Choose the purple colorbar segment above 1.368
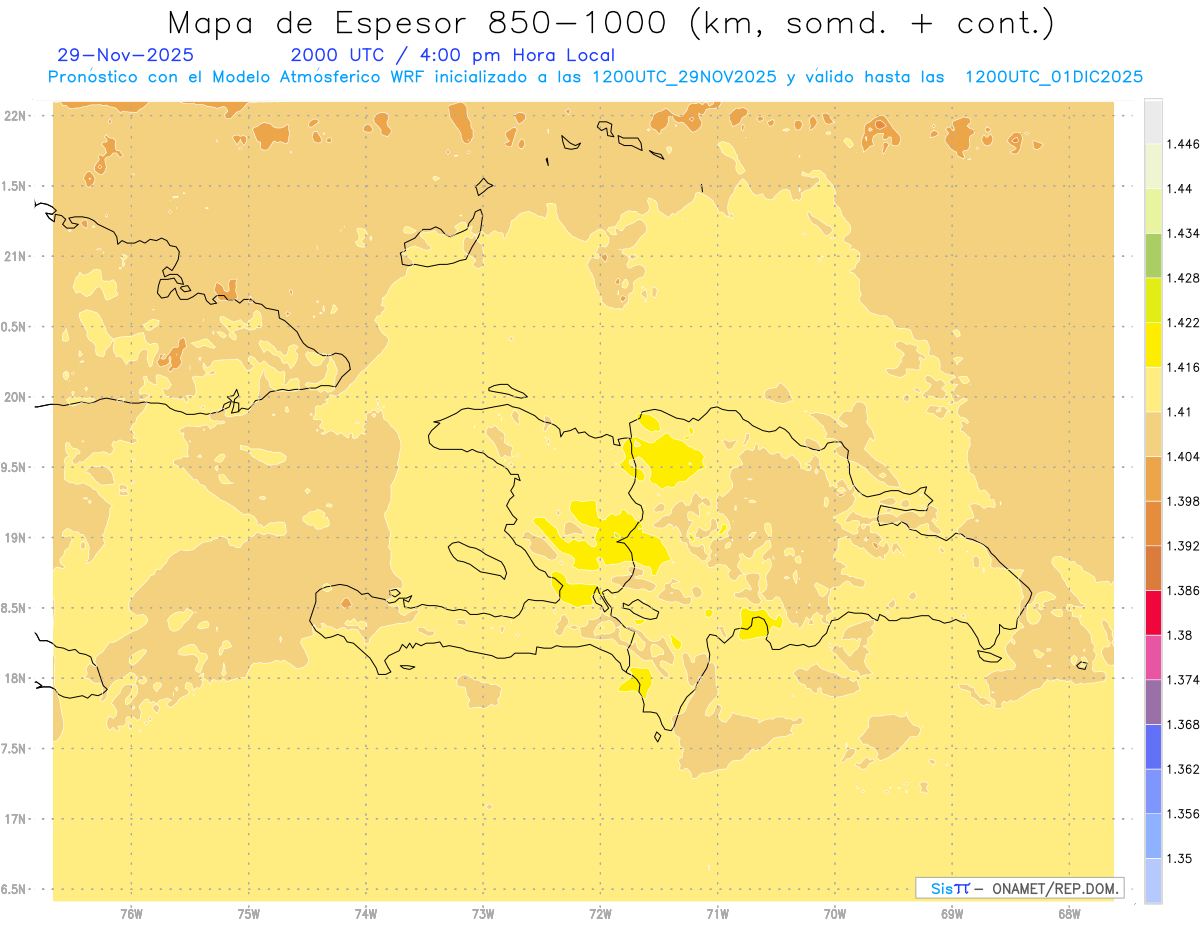1200x927 pixels. tap(1153, 702)
